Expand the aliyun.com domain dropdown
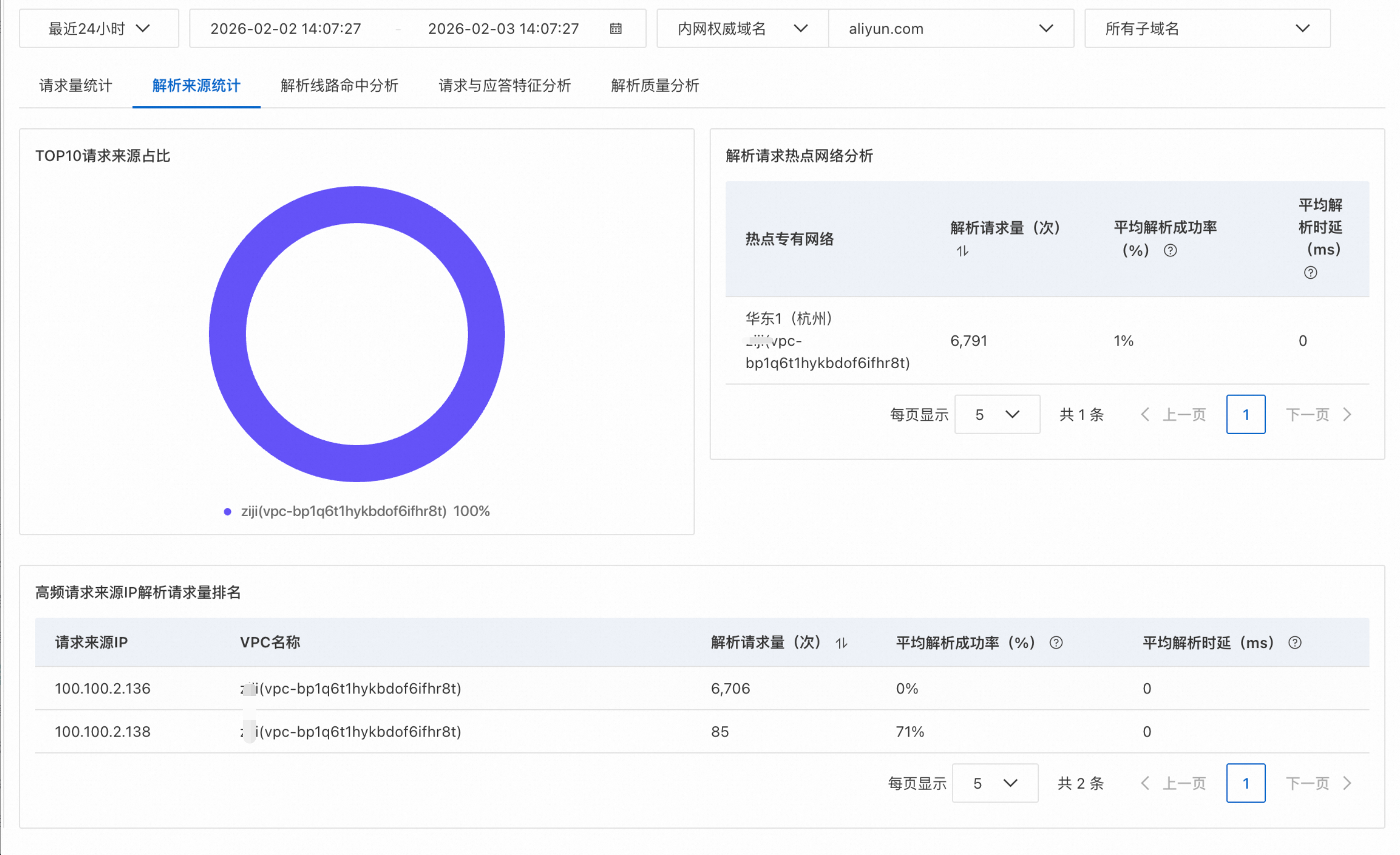This screenshot has height=855, width=1400. (951, 28)
